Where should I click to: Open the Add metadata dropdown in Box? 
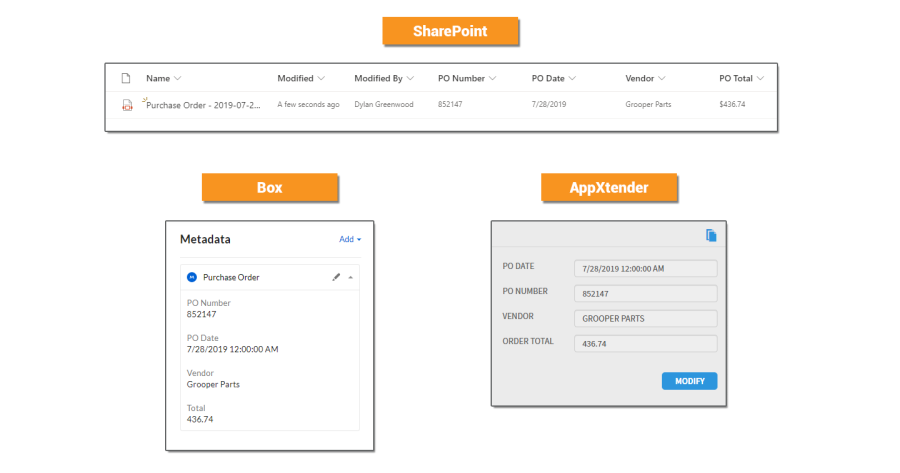click(x=350, y=239)
